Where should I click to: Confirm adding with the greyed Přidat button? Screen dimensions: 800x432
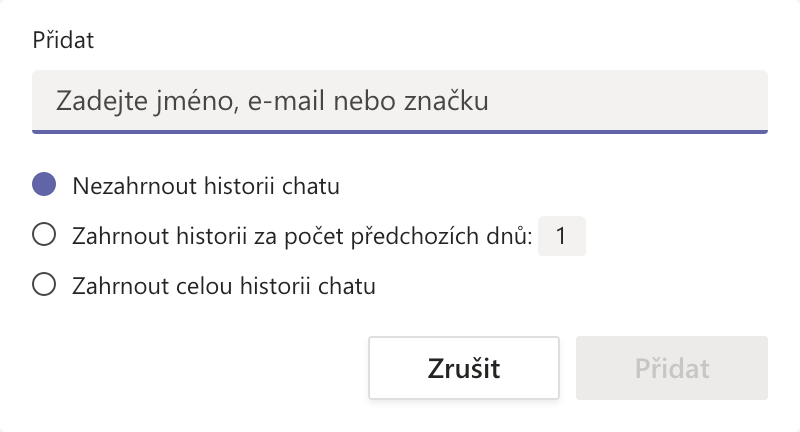671,368
